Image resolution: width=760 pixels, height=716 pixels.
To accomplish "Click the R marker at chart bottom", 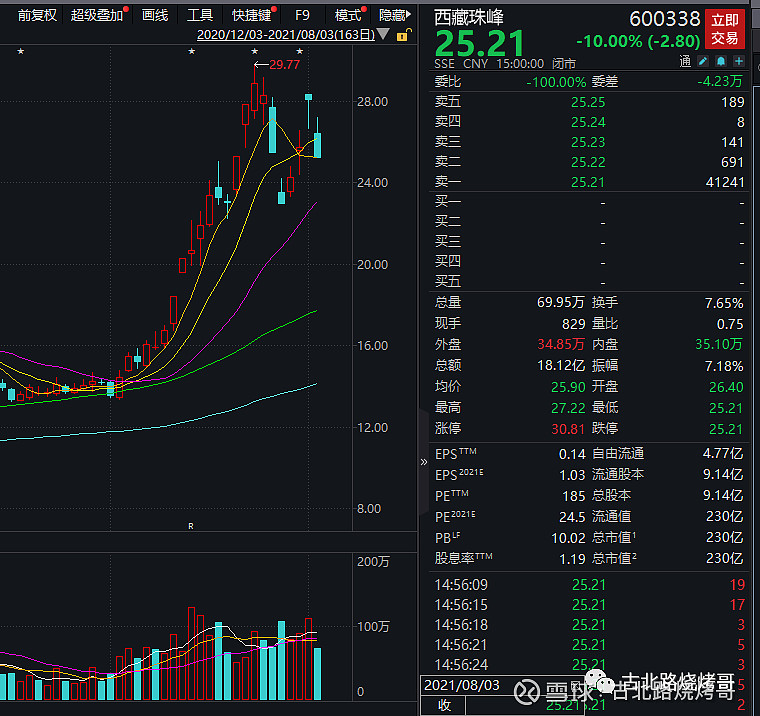I will 190,526.
